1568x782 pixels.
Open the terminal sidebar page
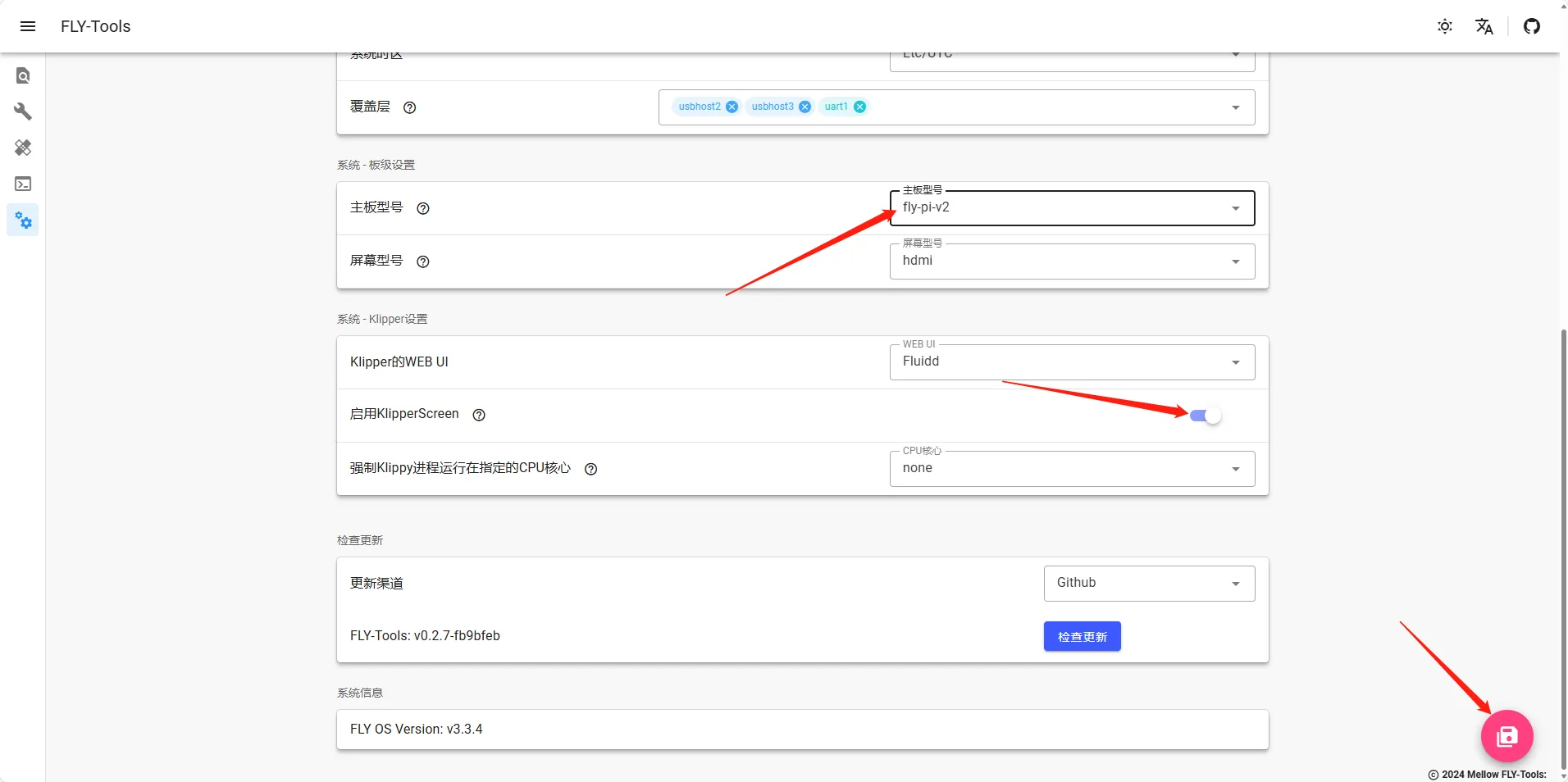click(x=23, y=184)
